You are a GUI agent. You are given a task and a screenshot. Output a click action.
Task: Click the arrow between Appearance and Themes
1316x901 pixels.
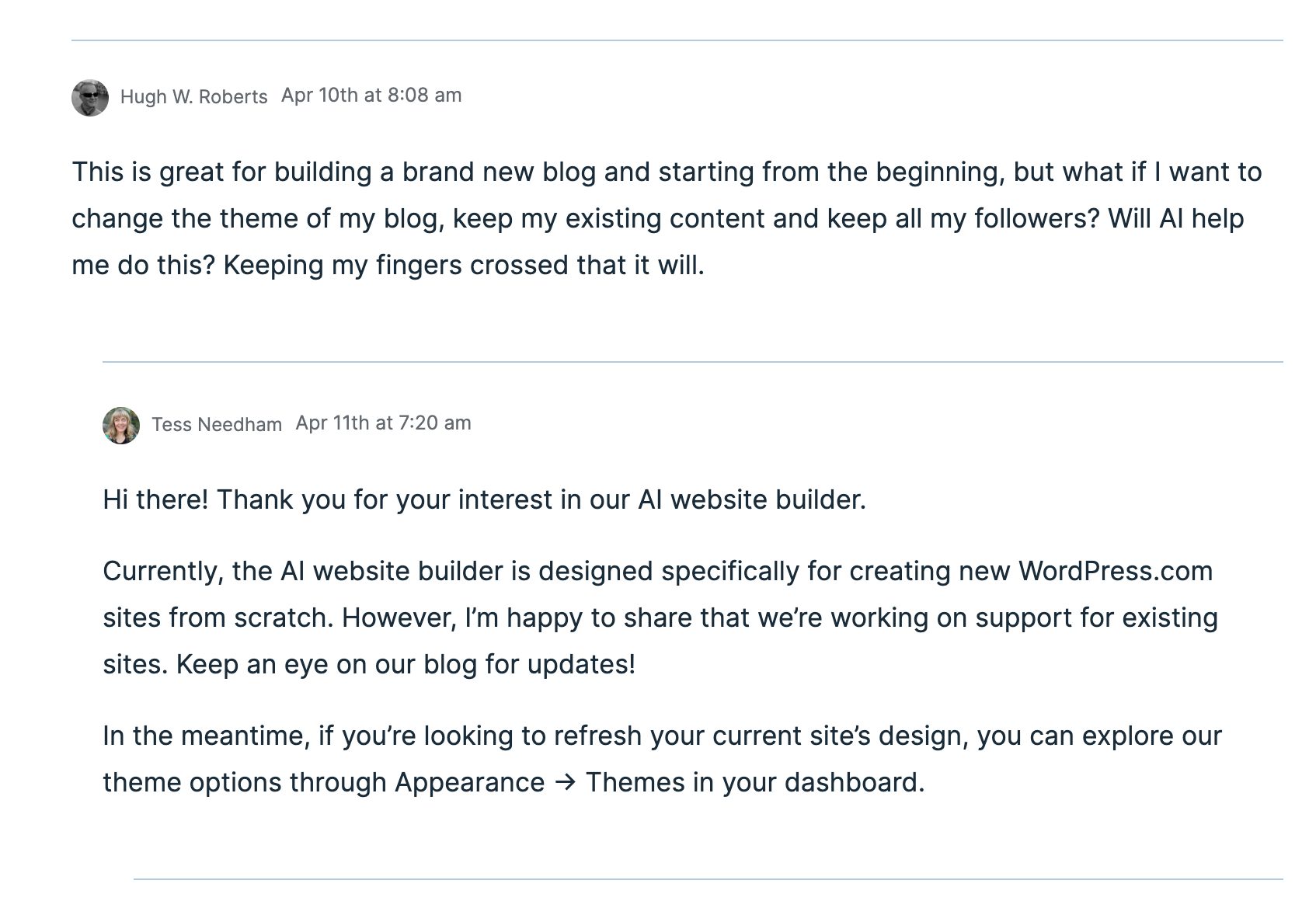[565, 782]
